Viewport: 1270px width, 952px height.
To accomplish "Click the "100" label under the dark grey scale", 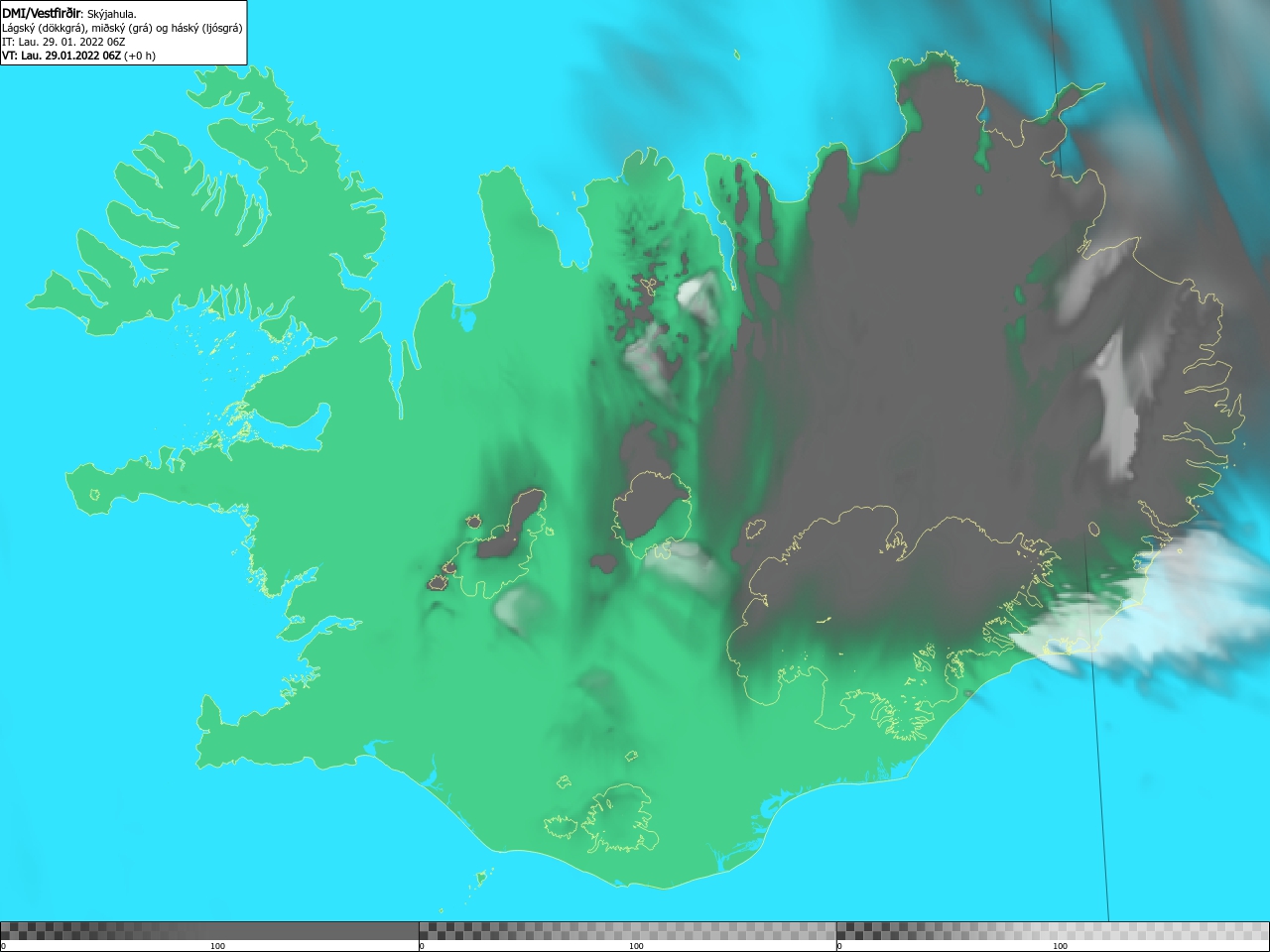I will (x=217, y=946).
